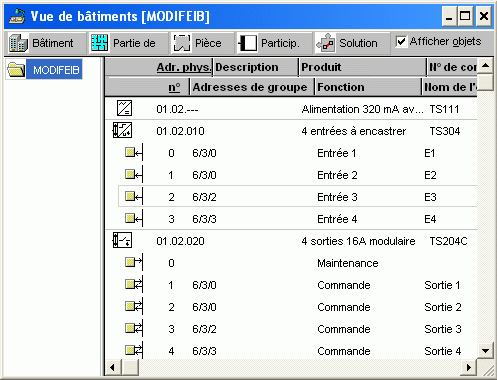The height and width of the screenshot is (380, 497).
Task: Click the object icon for Sortie 1
Action: tap(134, 285)
